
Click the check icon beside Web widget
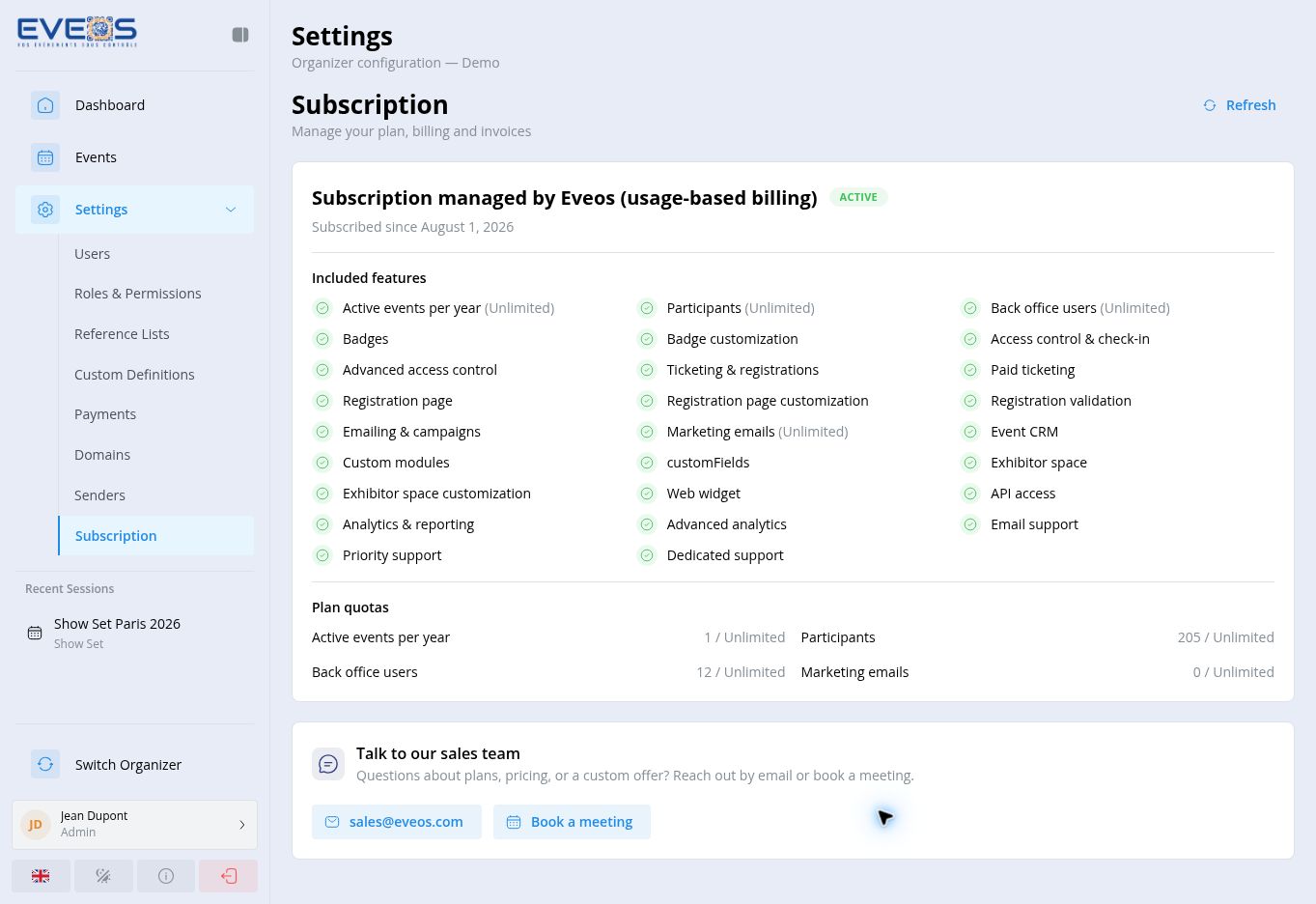[647, 494]
